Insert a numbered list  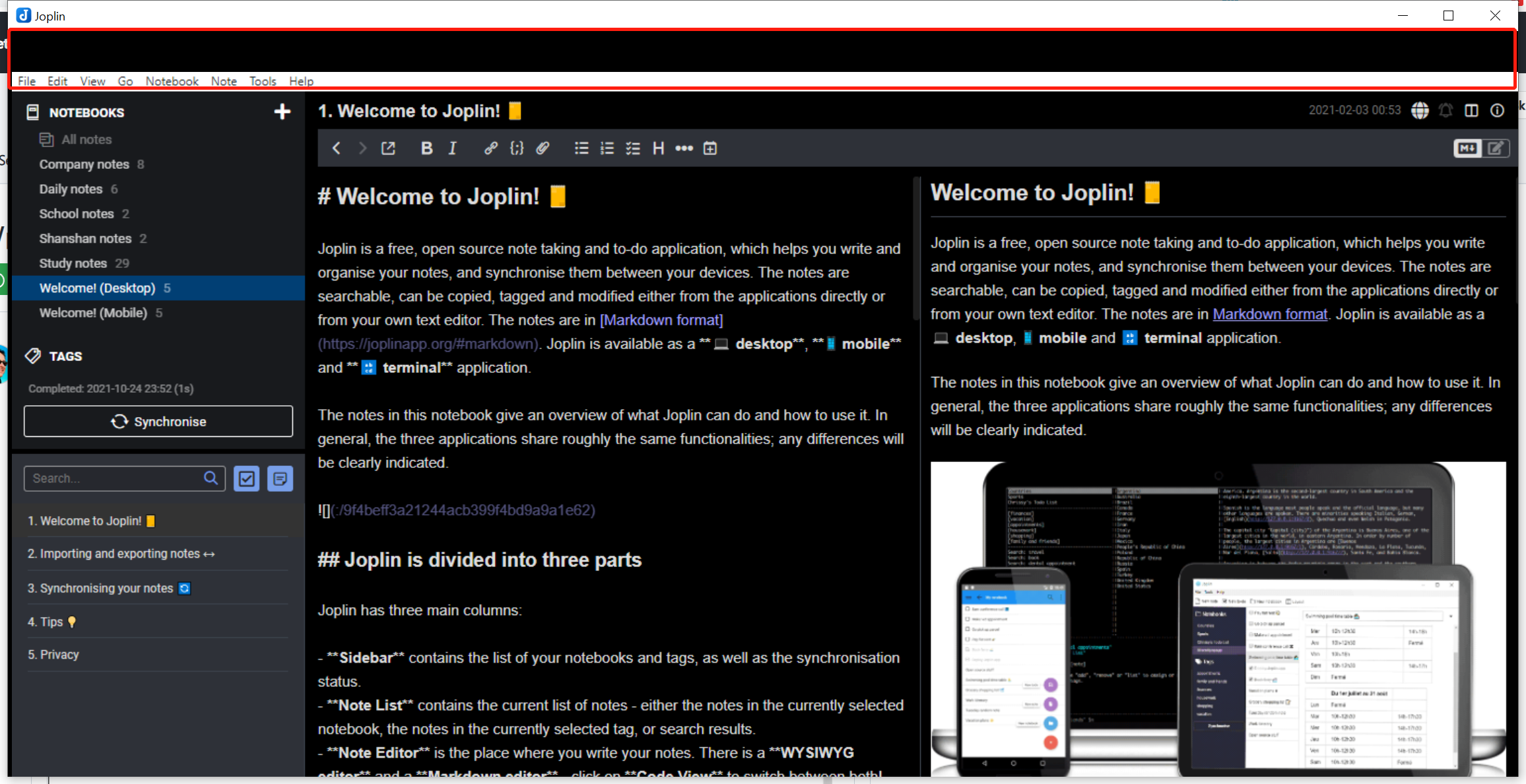(607, 148)
